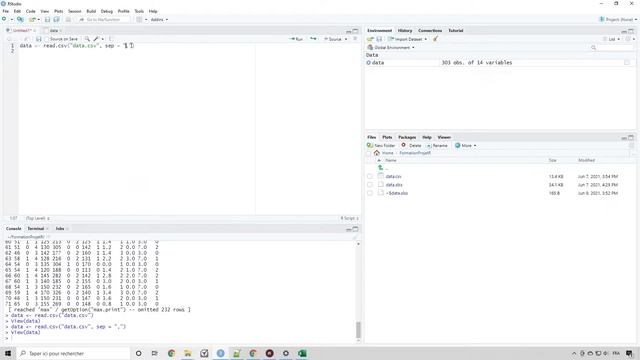Click the Environment search field
Screen dimensions: 640x360
(x=611, y=47)
